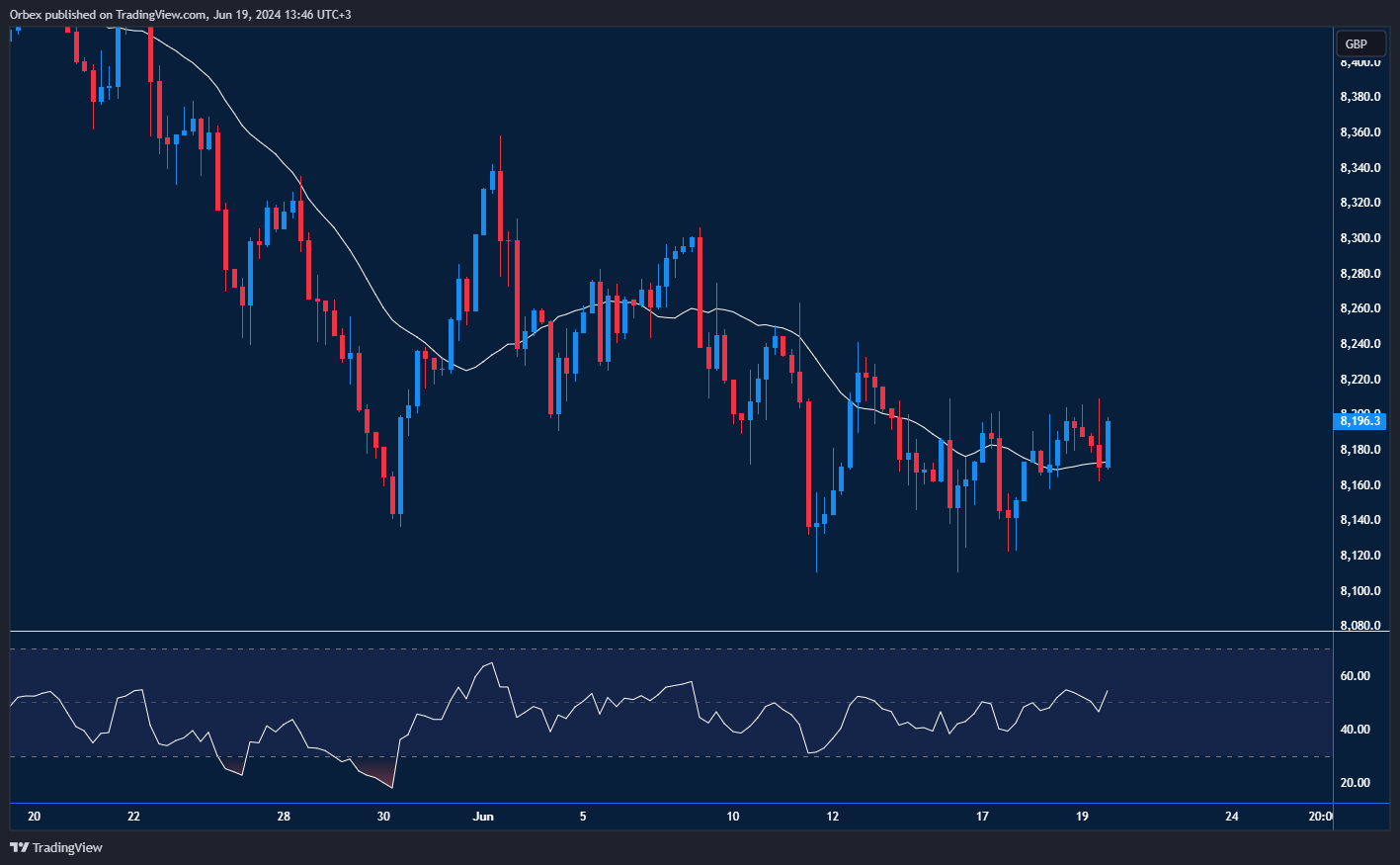Click the 20:0 time label at axis end

coord(1319,817)
